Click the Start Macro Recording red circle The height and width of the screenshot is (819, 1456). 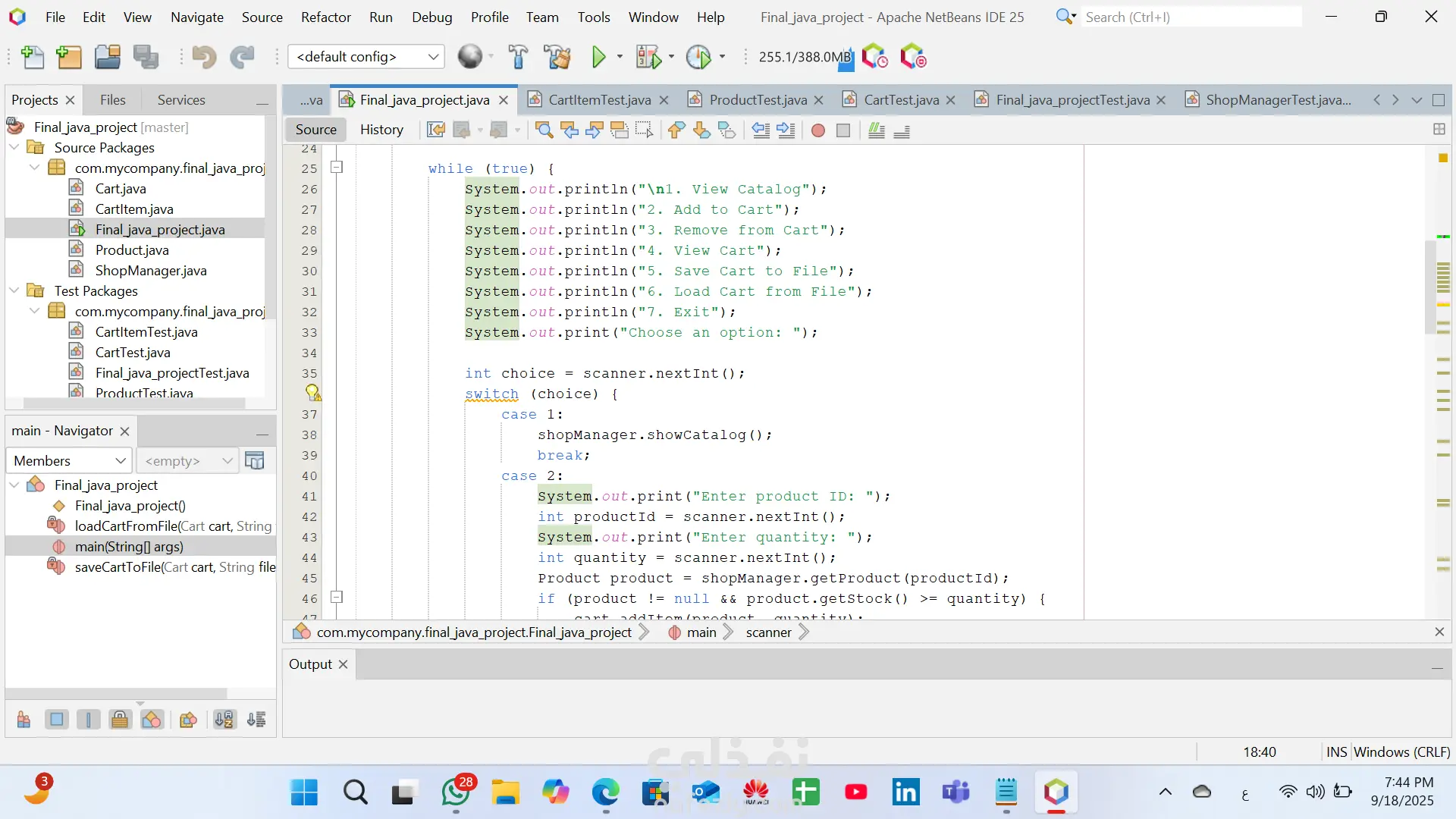point(817,130)
